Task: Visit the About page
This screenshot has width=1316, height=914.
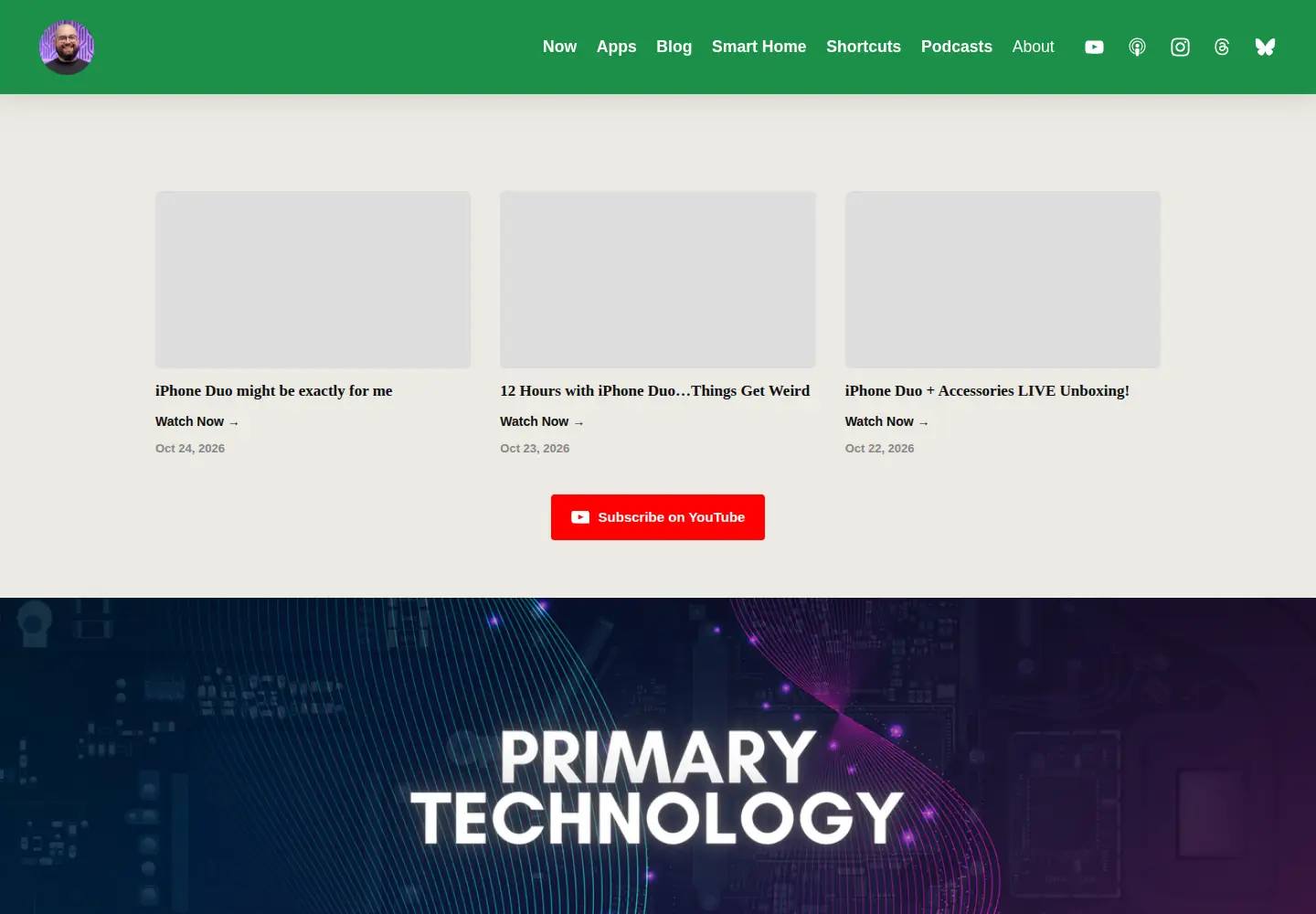Action: click(1033, 47)
